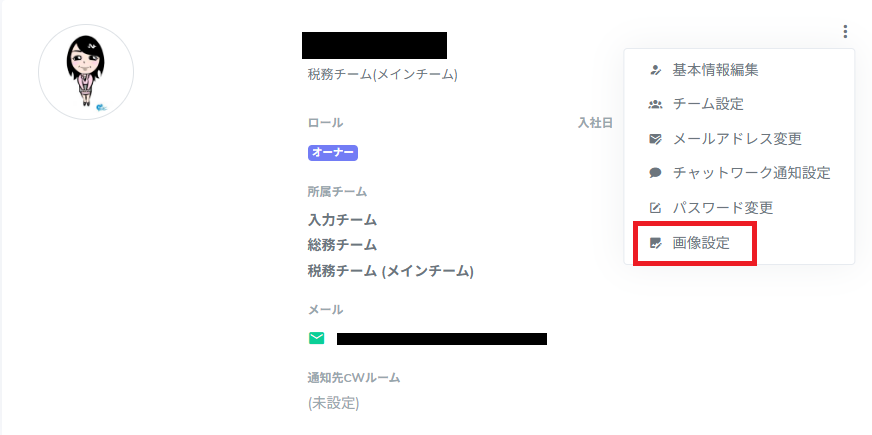The height and width of the screenshot is (435, 872).
Task: Click the note icon beside 画像設定
Action: (655, 243)
